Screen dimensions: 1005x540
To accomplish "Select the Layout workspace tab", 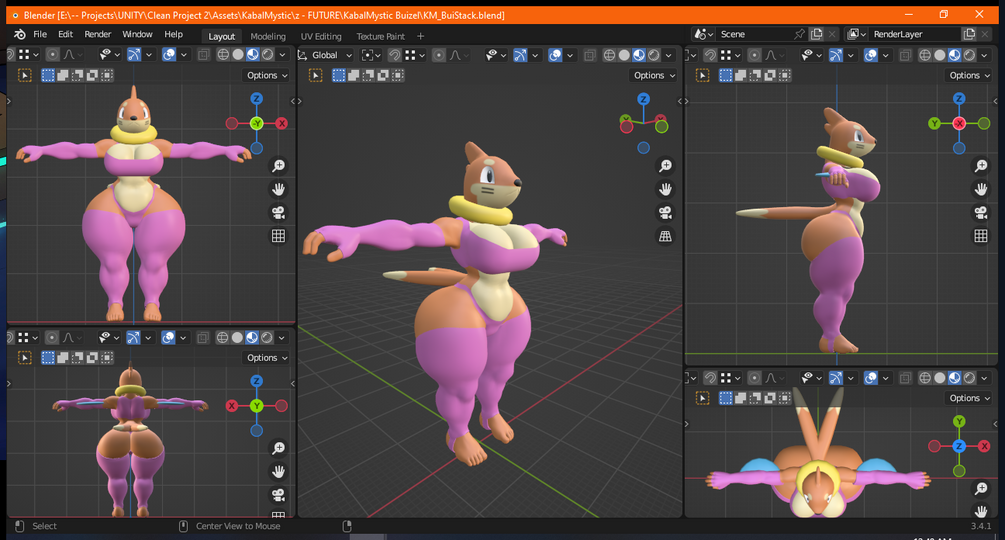I will tap(221, 37).
